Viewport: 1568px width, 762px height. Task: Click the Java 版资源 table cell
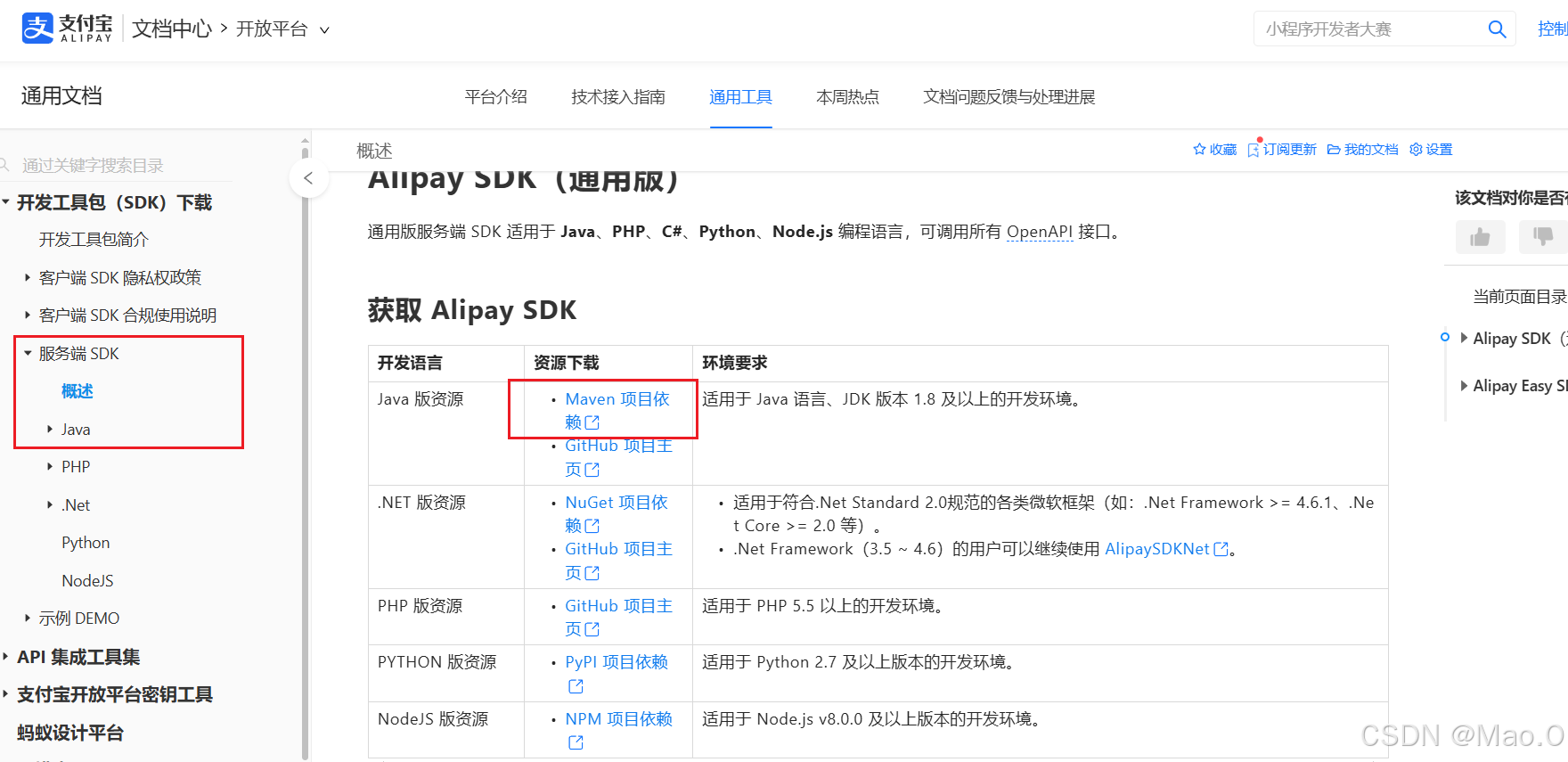(446, 433)
